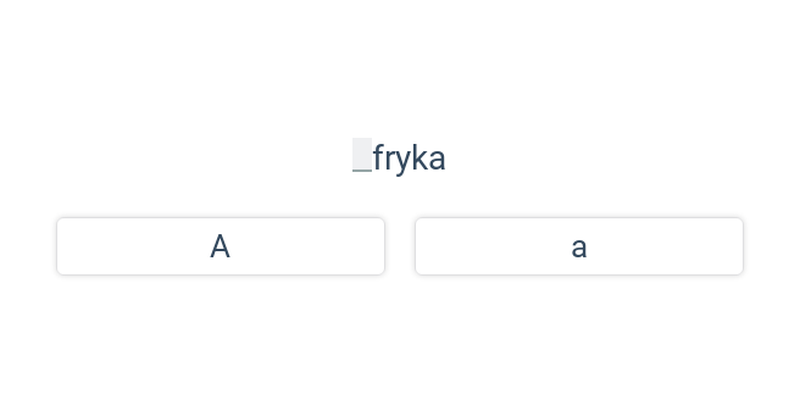The height and width of the screenshot is (400, 800).
Task: Select the lowercase letter a option
Action: 579,246
